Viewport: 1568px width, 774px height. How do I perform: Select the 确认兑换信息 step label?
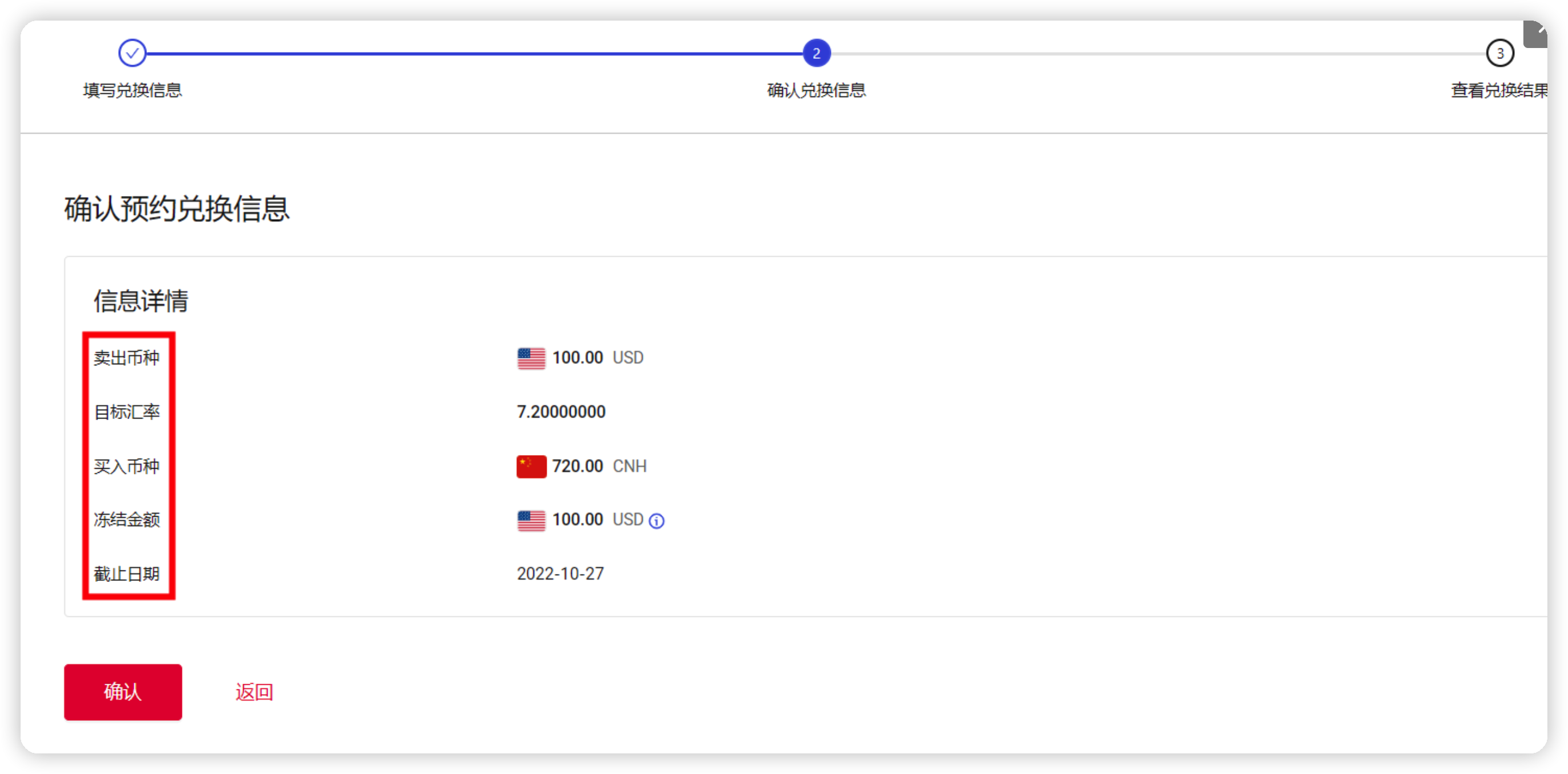point(816,91)
